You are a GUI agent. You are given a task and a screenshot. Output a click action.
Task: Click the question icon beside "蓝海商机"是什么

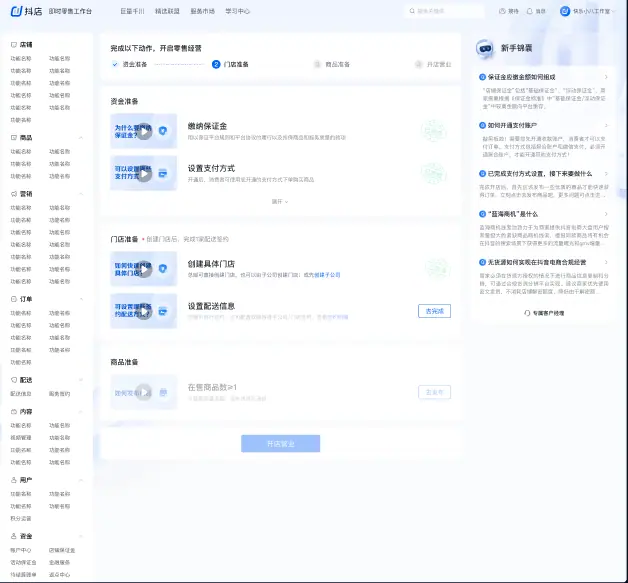click(x=483, y=214)
